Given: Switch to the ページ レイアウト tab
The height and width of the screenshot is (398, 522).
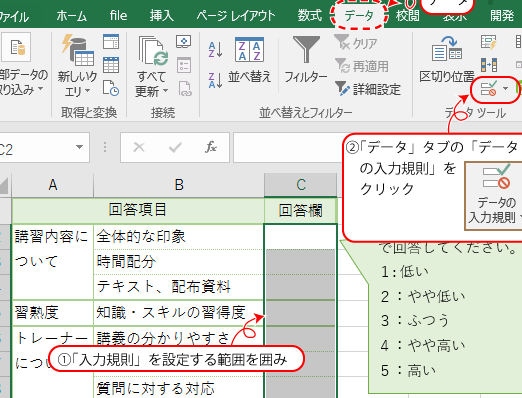Looking at the screenshot, I should [236, 16].
